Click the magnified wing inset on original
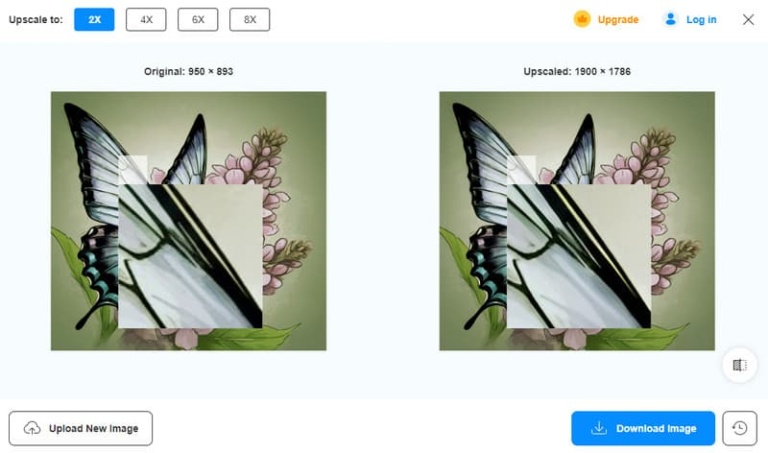 click(x=191, y=256)
